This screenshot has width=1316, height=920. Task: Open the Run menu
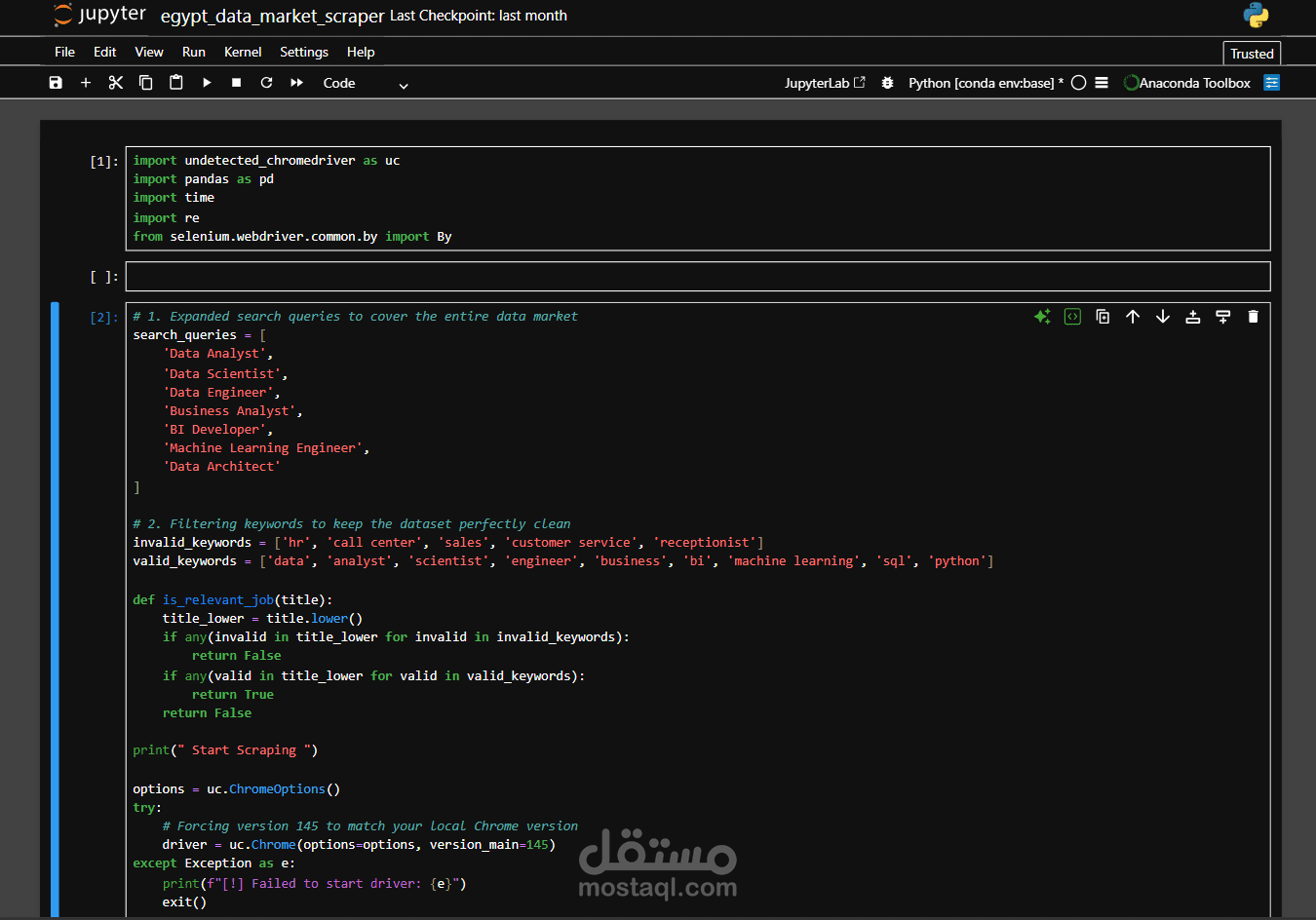tap(194, 52)
